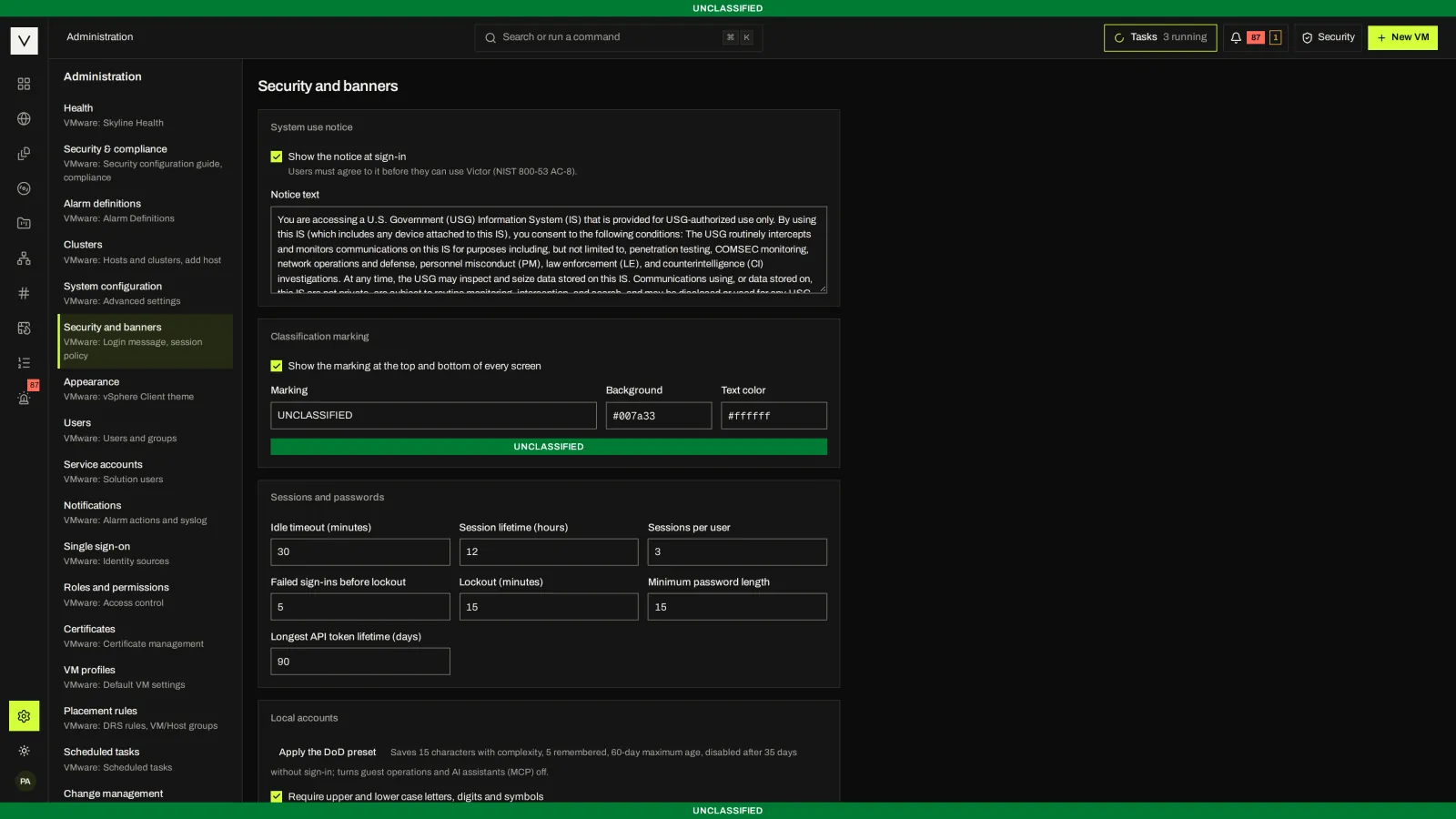
Task: Click the highlighted settings gear icon
Action: pos(24,716)
